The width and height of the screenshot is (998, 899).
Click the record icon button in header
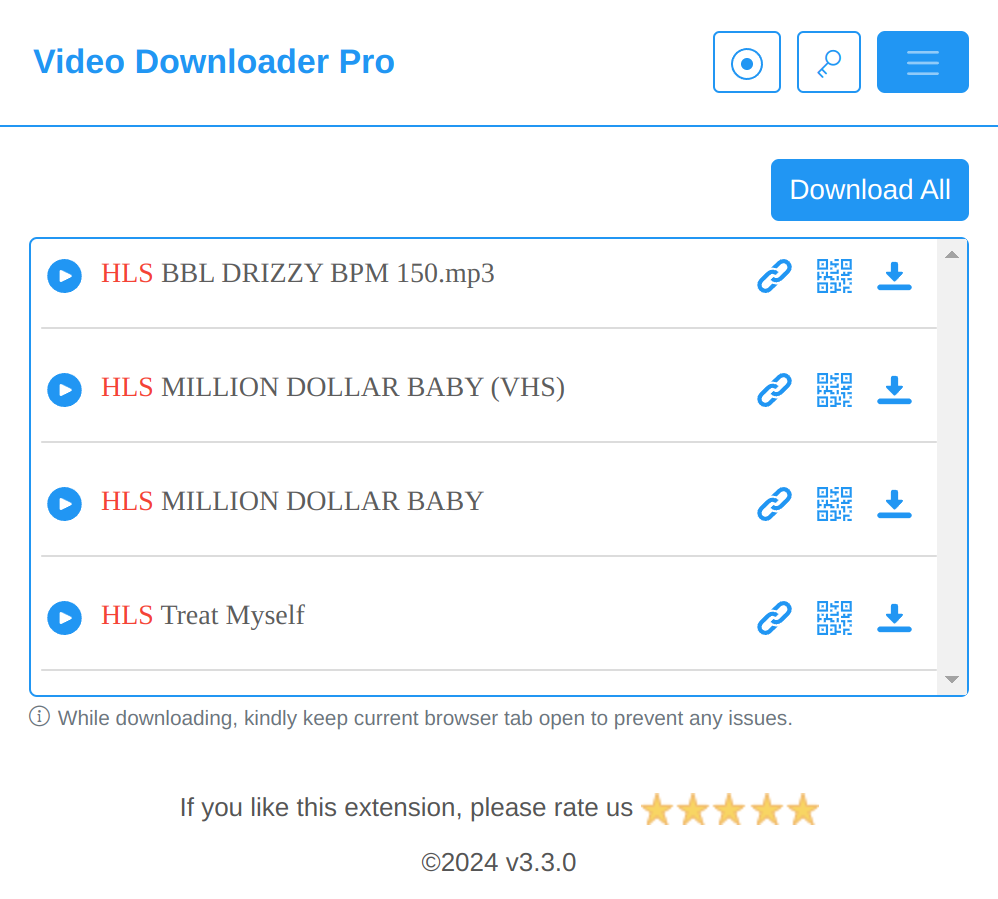tap(746, 63)
